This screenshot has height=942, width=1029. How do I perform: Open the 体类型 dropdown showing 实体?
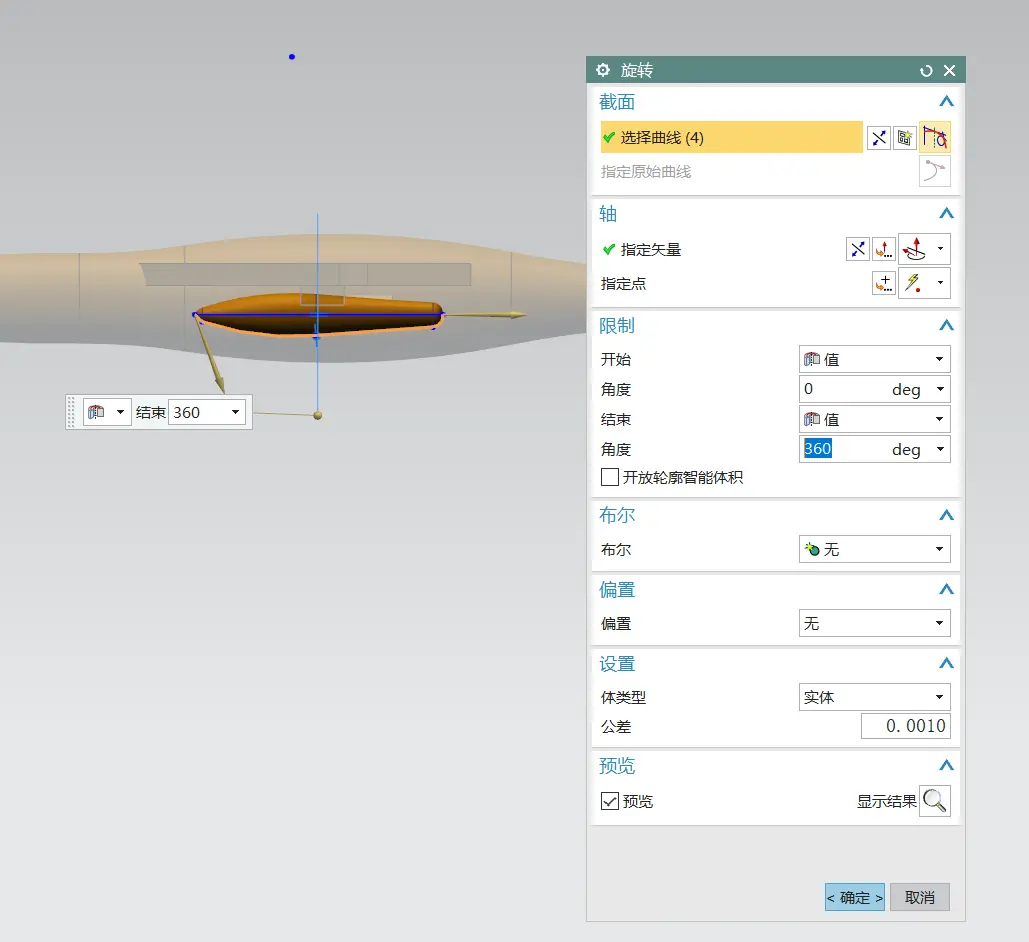(x=874, y=697)
